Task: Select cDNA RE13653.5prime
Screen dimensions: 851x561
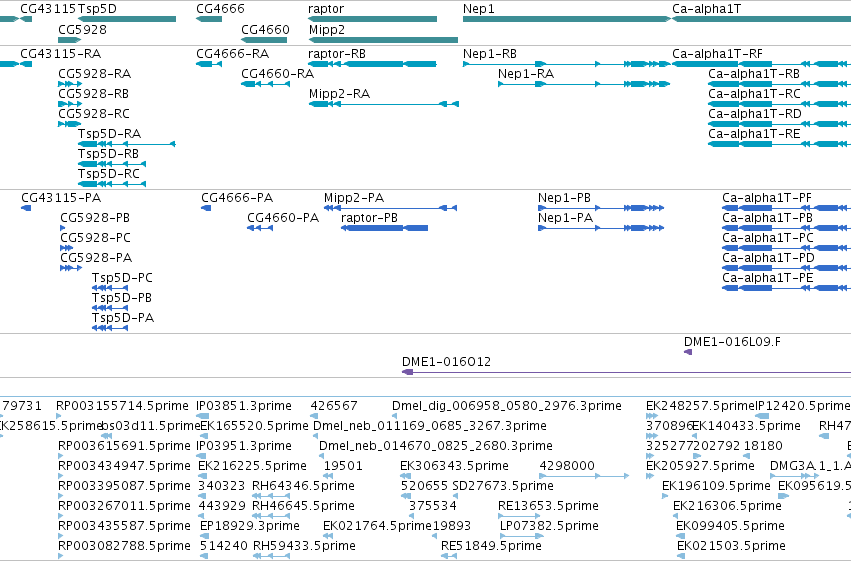Action: pos(548,506)
